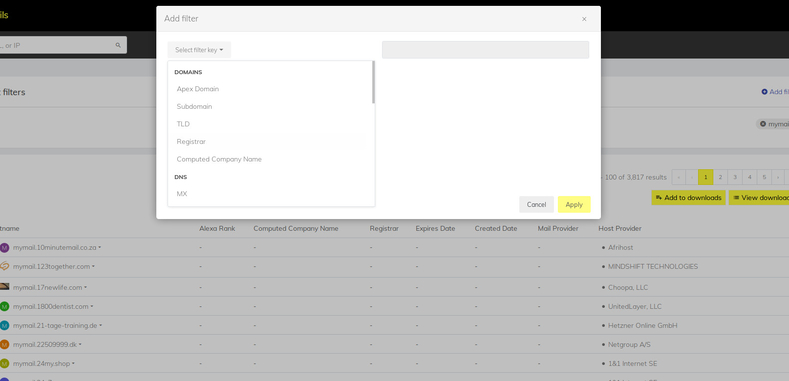This screenshot has height=381, width=789.
Task: Select MX under DNS section
Action: point(182,194)
